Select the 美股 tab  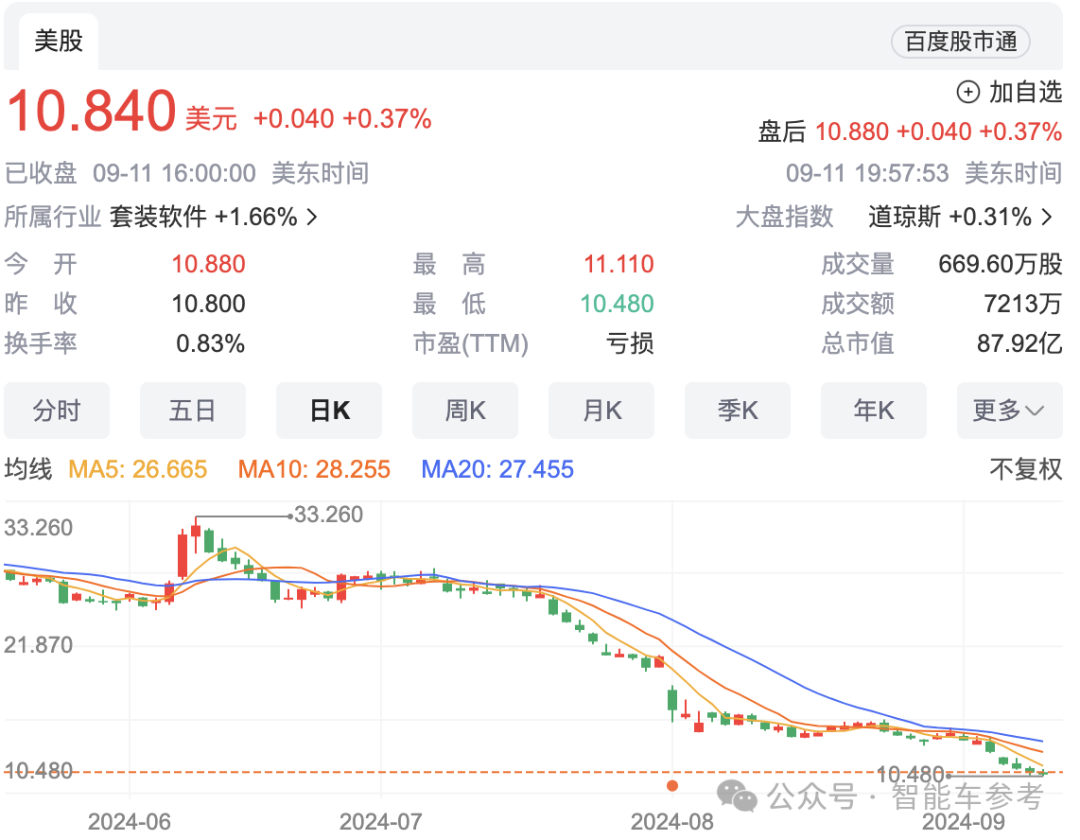click(58, 41)
